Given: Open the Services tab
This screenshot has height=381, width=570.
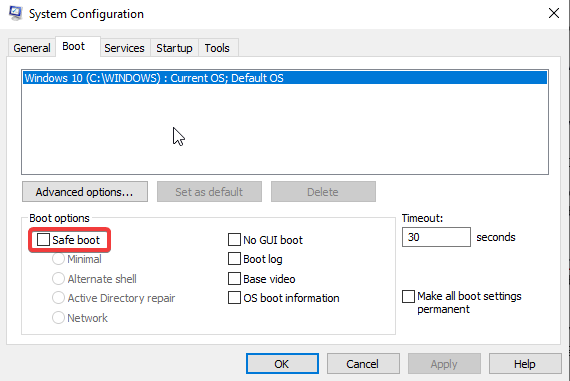Looking at the screenshot, I should [x=124, y=48].
